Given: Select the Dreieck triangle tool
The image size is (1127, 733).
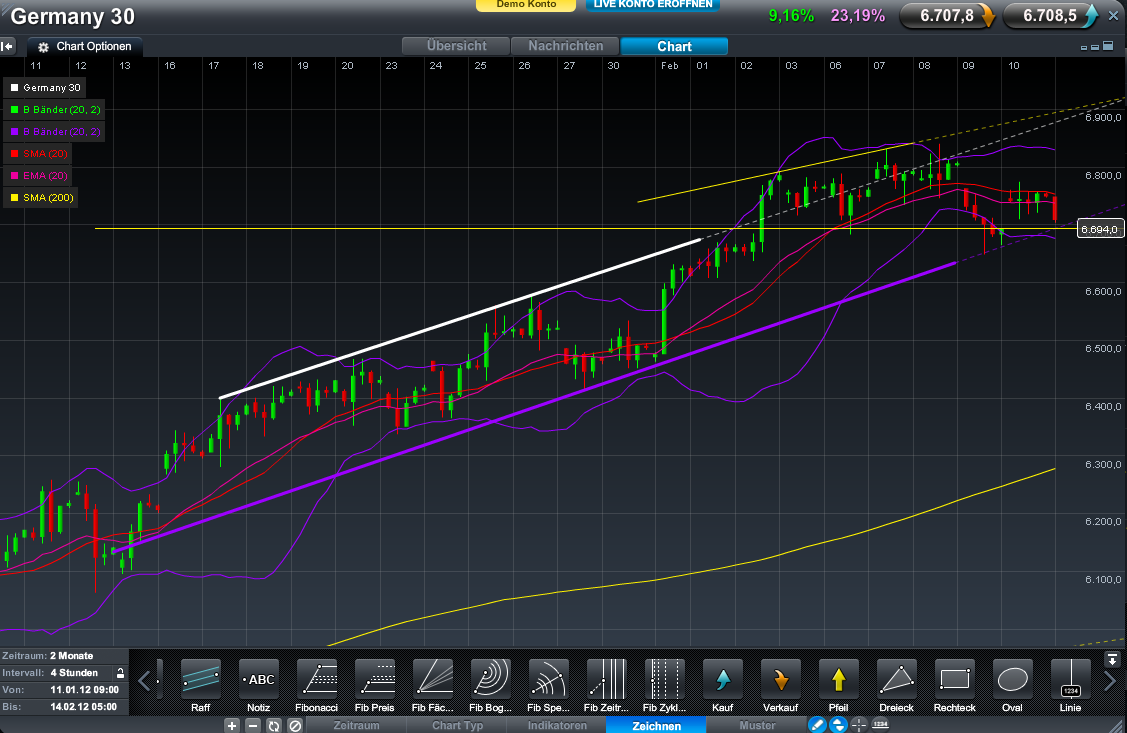Looking at the screenshot, I should pos(896,686).
